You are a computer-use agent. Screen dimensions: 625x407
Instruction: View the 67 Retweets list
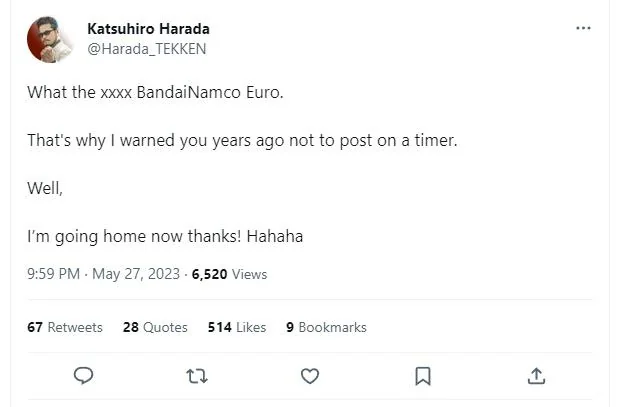coord(65,327)
